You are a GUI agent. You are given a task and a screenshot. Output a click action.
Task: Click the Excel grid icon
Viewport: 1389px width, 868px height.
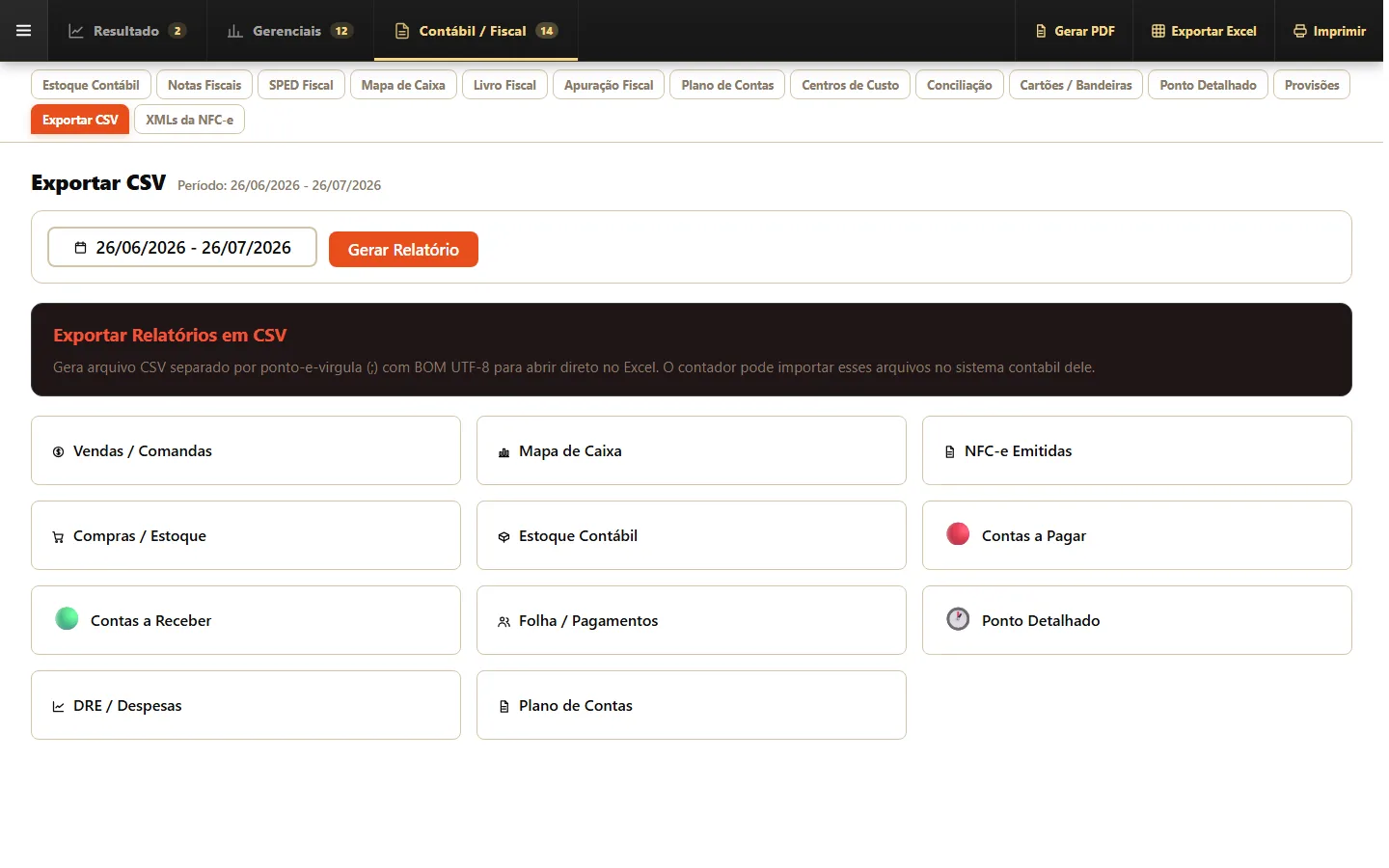1158,31
